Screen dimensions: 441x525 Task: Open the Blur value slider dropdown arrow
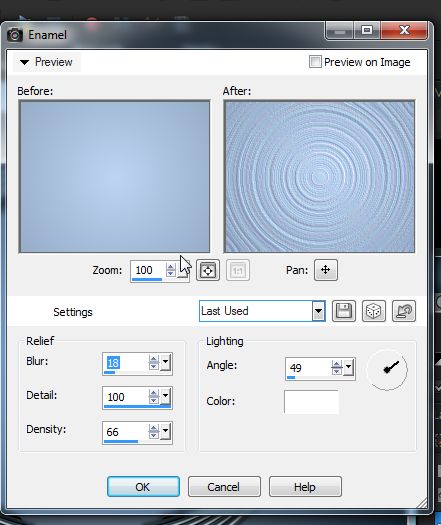click(166, 362)
